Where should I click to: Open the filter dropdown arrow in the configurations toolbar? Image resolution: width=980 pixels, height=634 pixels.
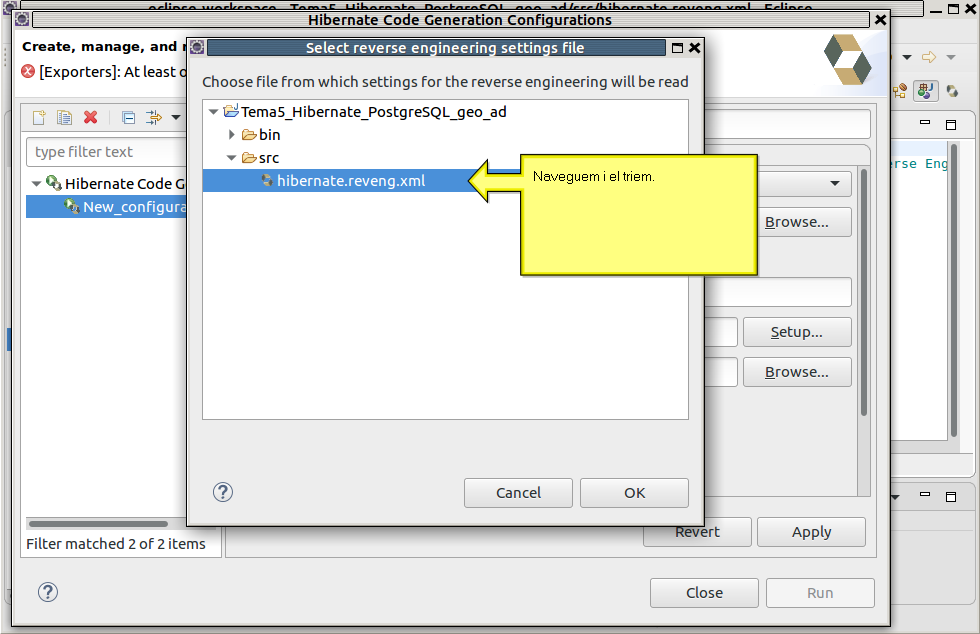176,118
